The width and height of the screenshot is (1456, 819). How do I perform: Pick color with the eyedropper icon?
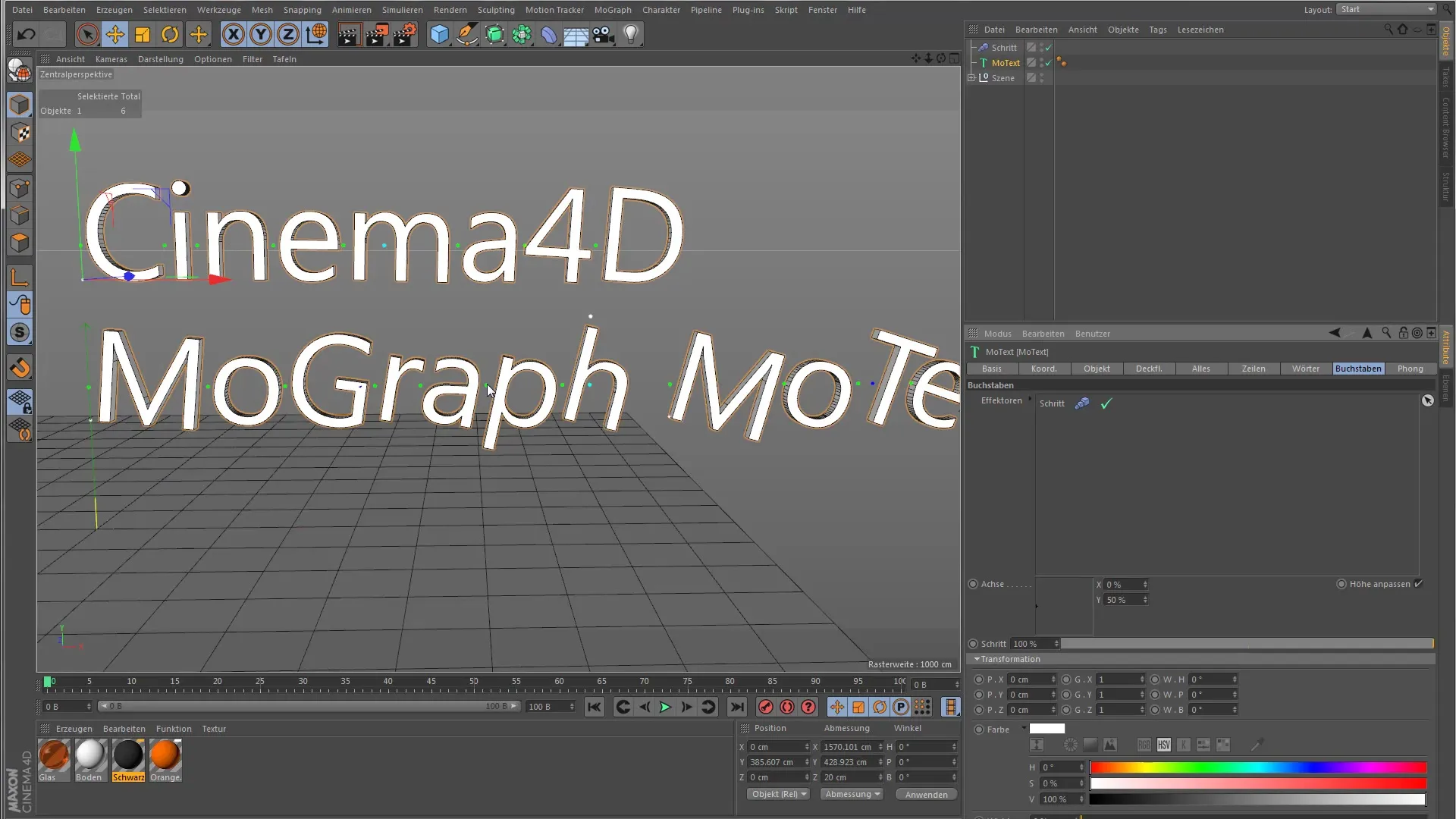[1257, 745]
